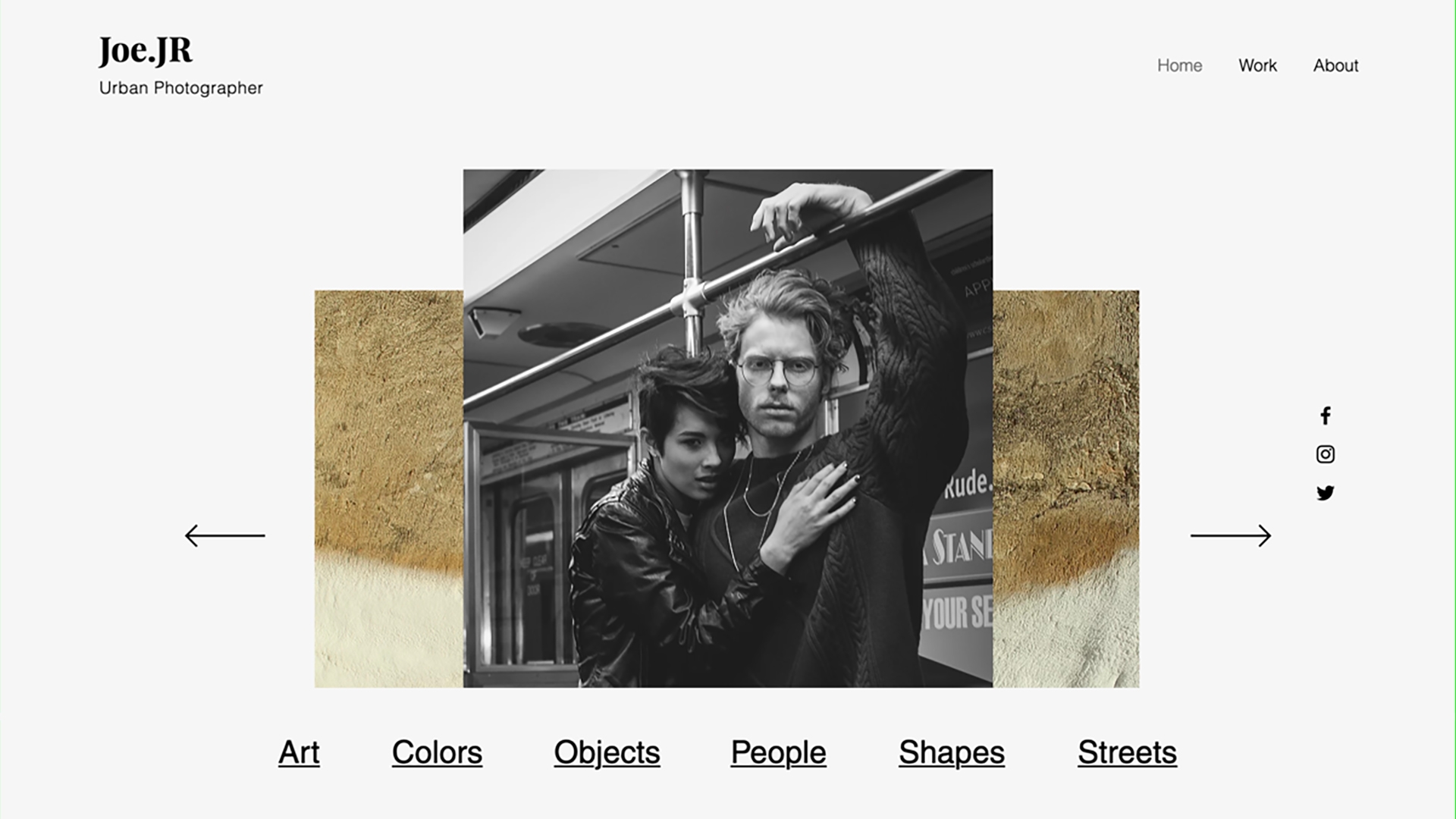1456x819 pixels.
Task: Select the People category link
Action: [x=778, y=751]
